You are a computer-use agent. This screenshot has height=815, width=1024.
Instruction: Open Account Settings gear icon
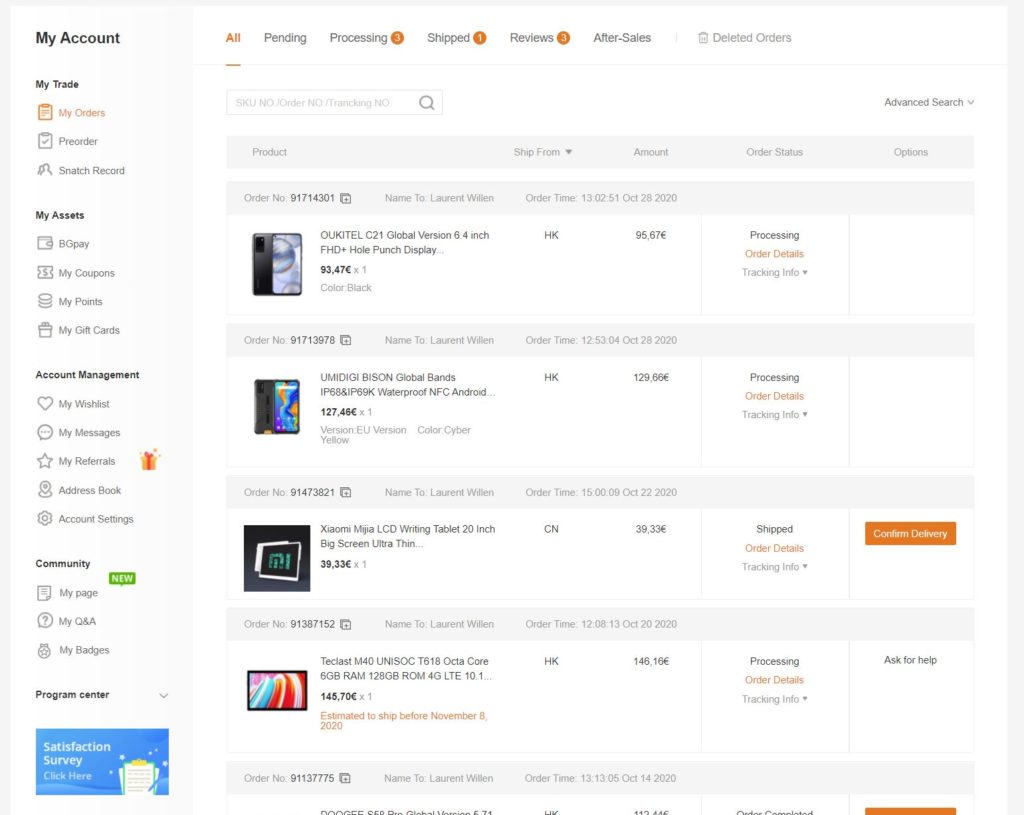click(45, 519)
